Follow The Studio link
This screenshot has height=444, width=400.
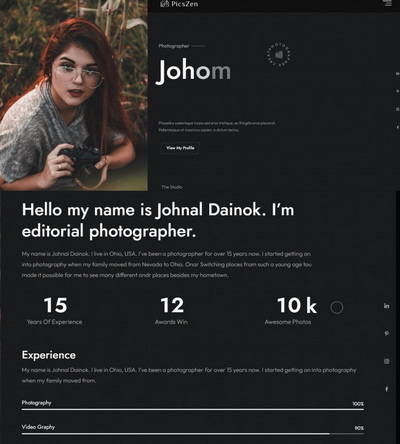coord(172,187)
